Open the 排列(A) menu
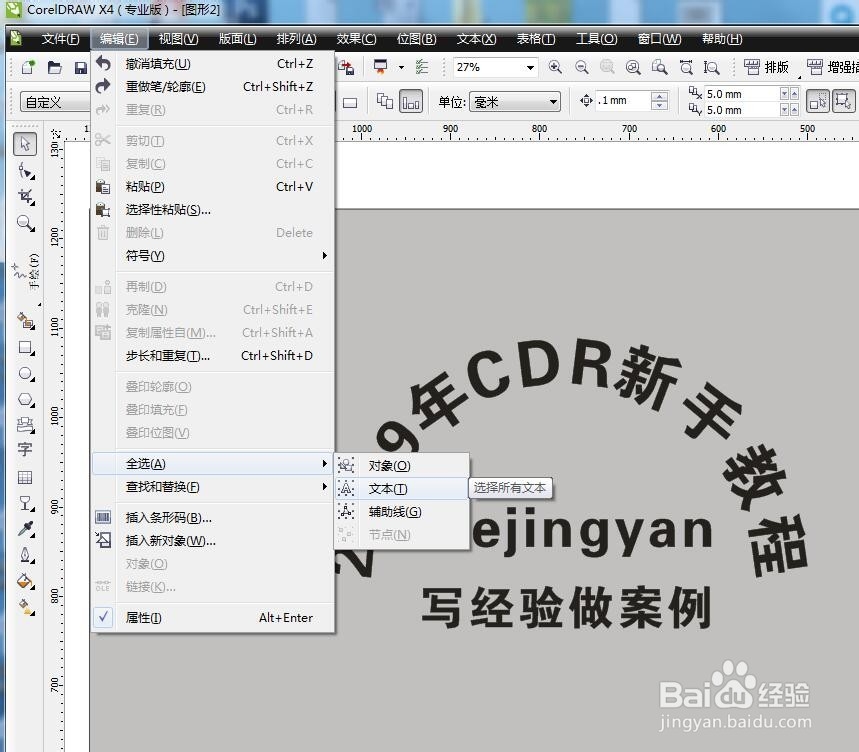The width and height of the screenshot is (859, 752). point(296,39)
